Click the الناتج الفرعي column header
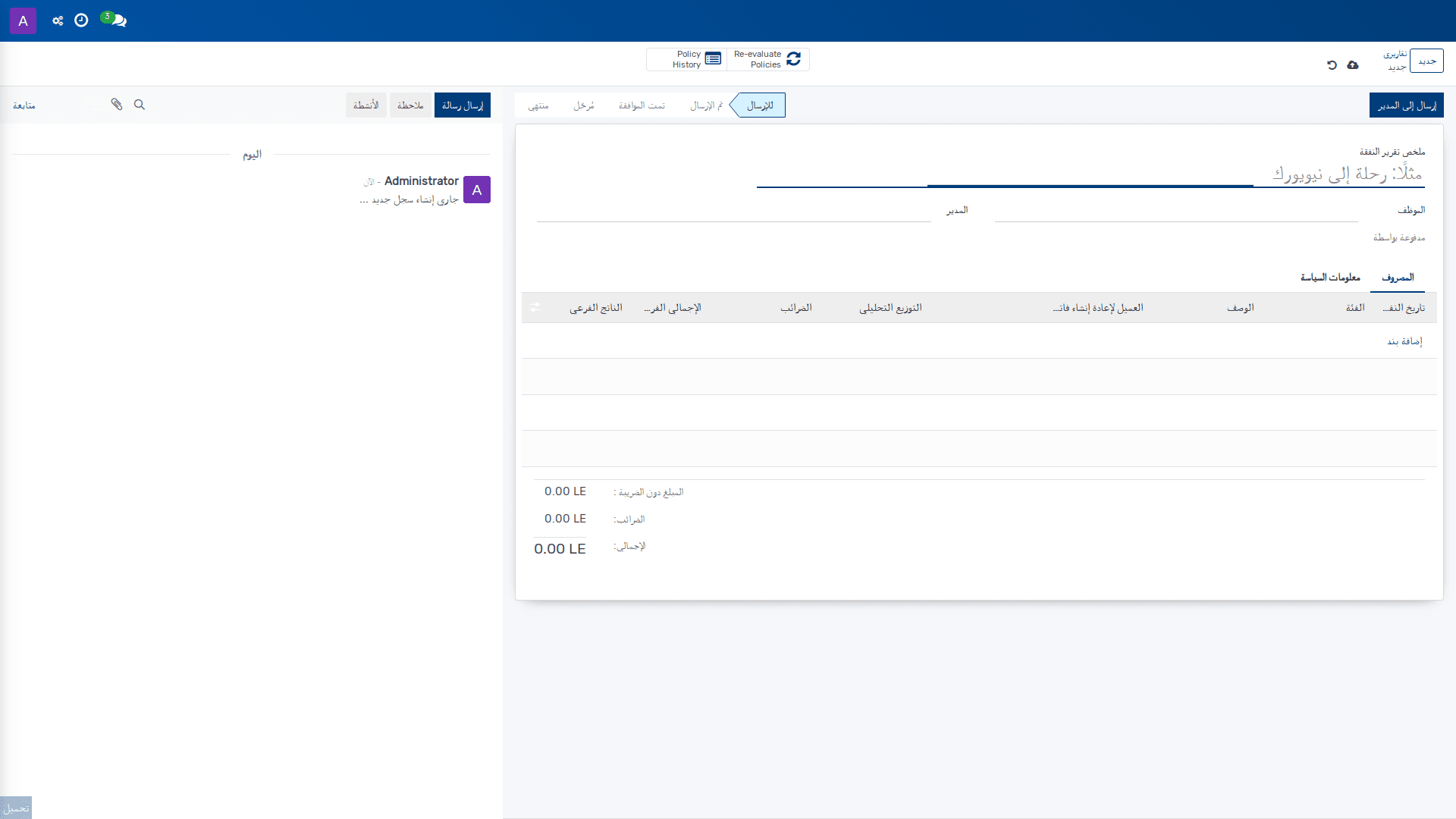The height and width of the screenshot is (819, 1456). [x=596, y=308]
